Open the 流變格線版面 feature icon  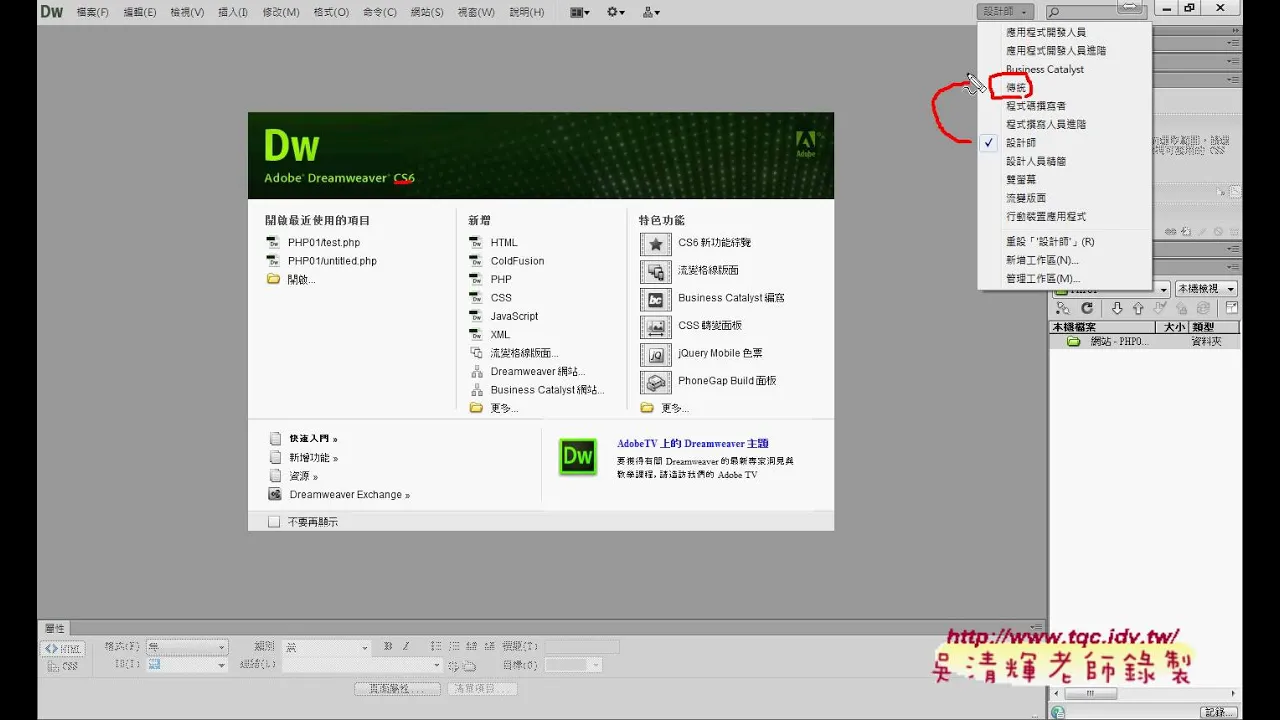(x=656, y=271)
